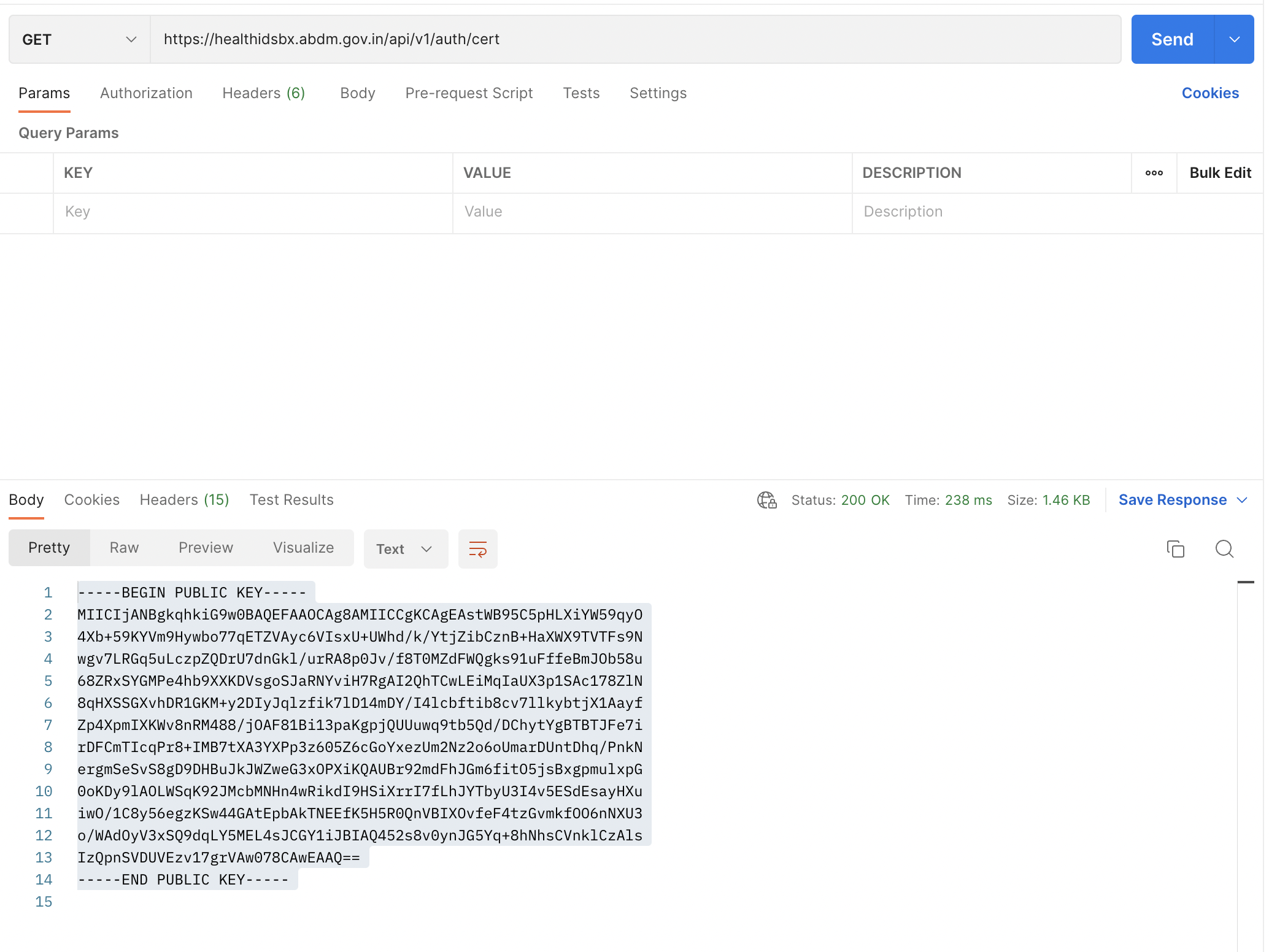Open the GET method dropdown
Screen dimensions: 1269x952
click(80, 39)
